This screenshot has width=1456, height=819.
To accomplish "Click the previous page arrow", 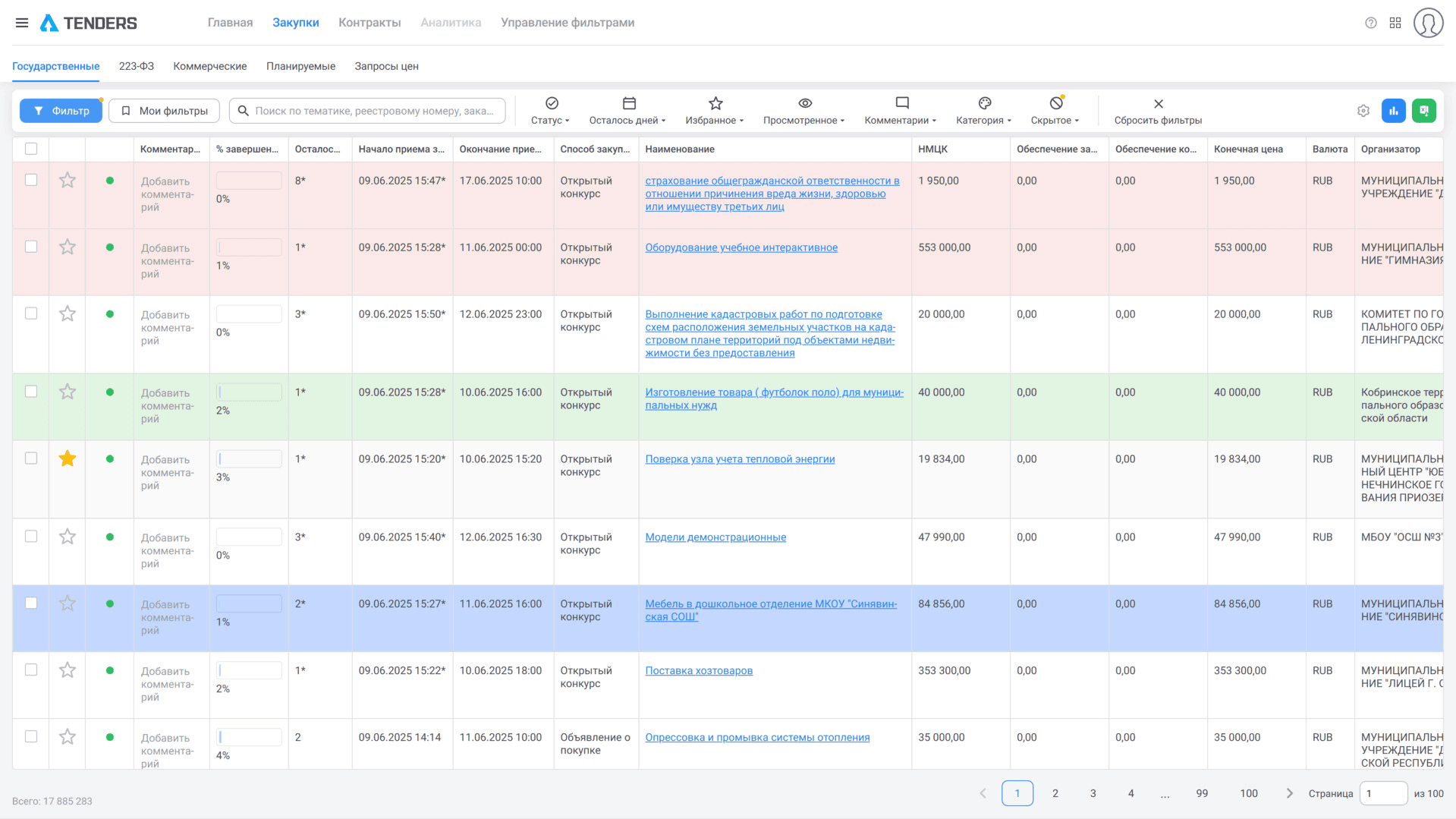I will click(983, 793).
